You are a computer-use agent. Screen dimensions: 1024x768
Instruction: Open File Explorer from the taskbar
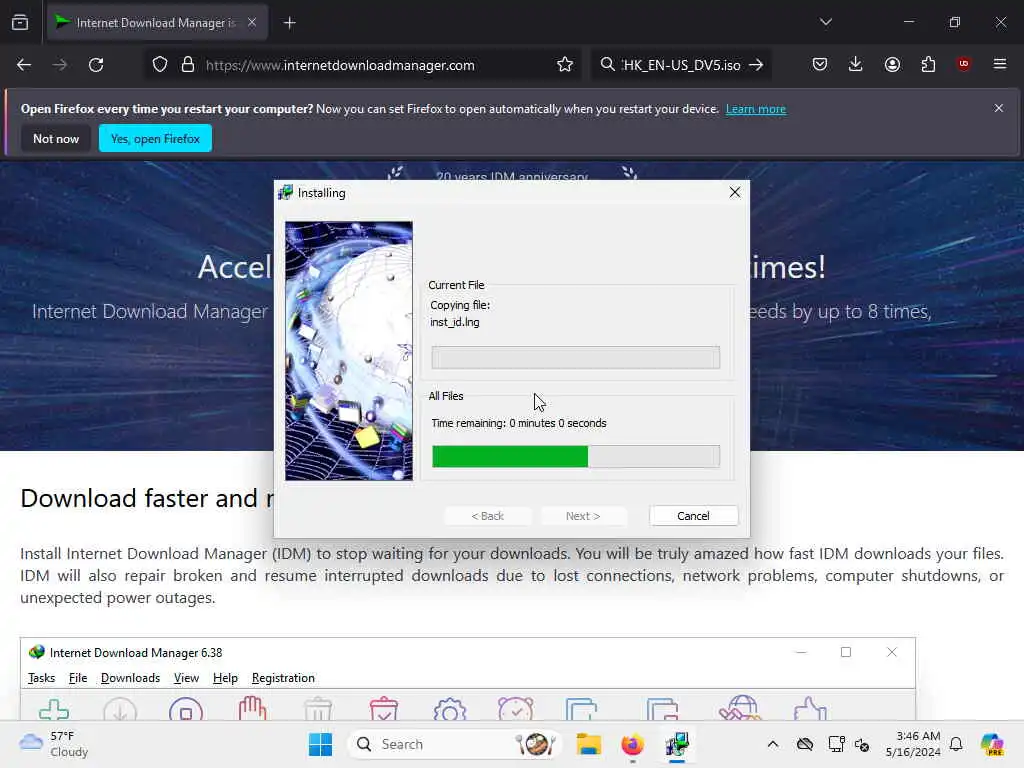pyautogui.click(x=588, y=744)
